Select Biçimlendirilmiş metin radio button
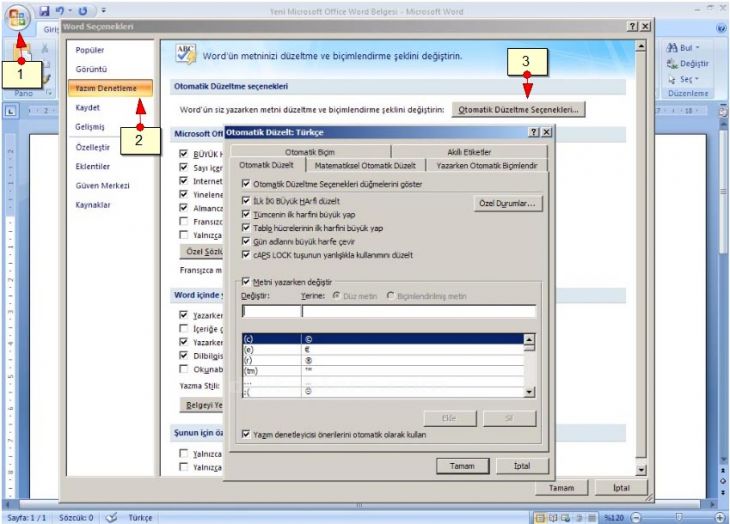This screenshot has height=524, width=730. (391, 296)
